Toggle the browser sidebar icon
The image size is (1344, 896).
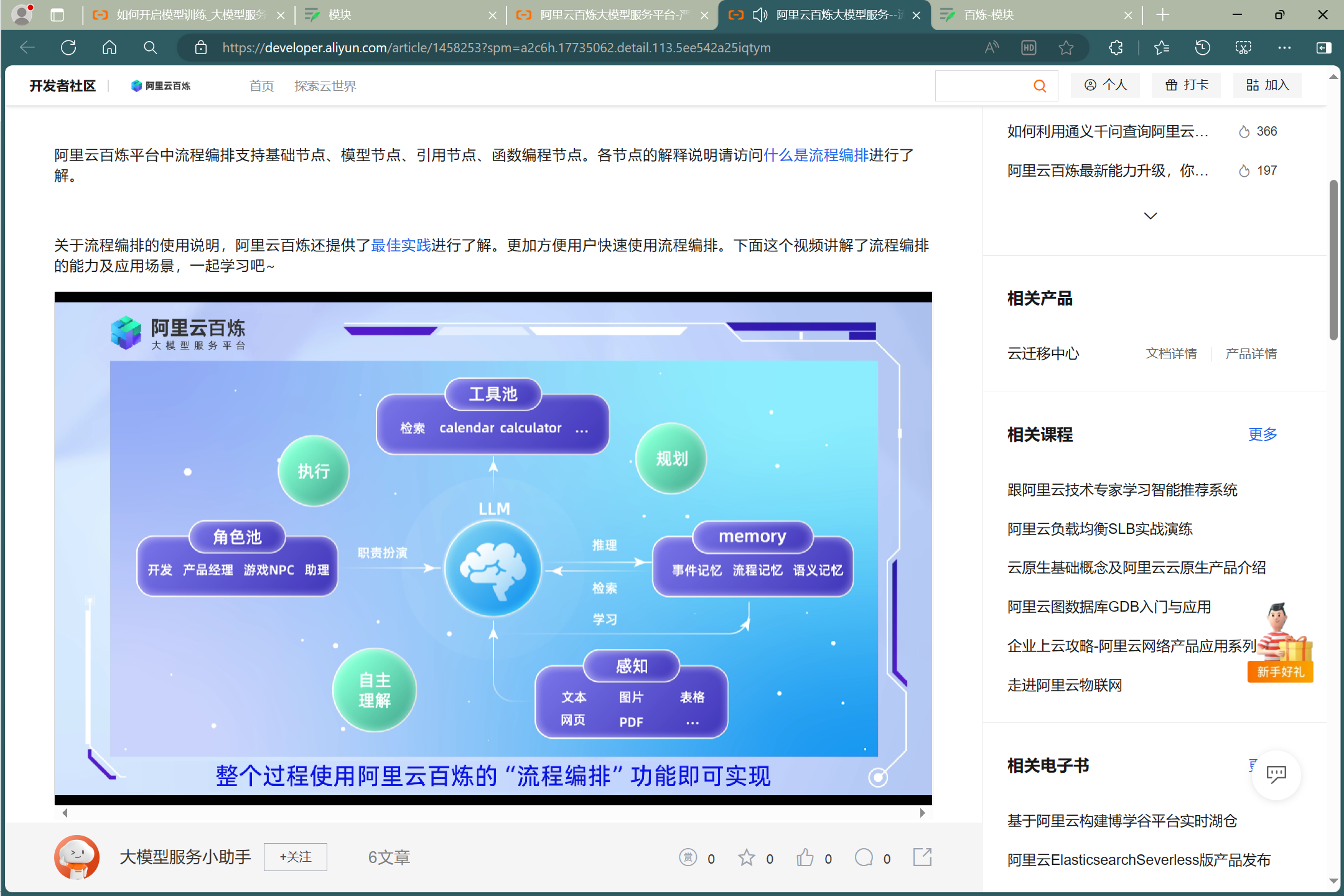click(x=1324, y=48)
